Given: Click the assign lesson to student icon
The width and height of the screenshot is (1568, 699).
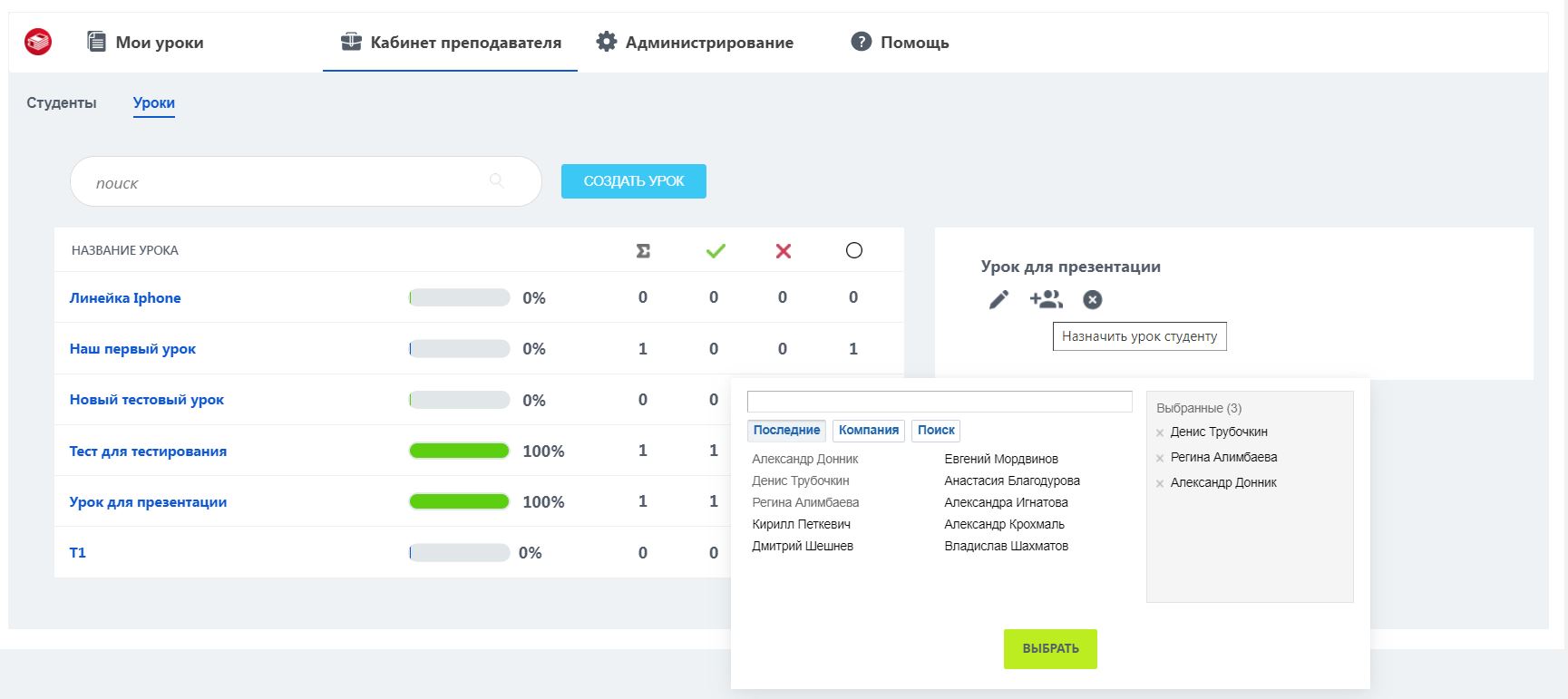Looking at the screenshot, I should point(1046,298).
